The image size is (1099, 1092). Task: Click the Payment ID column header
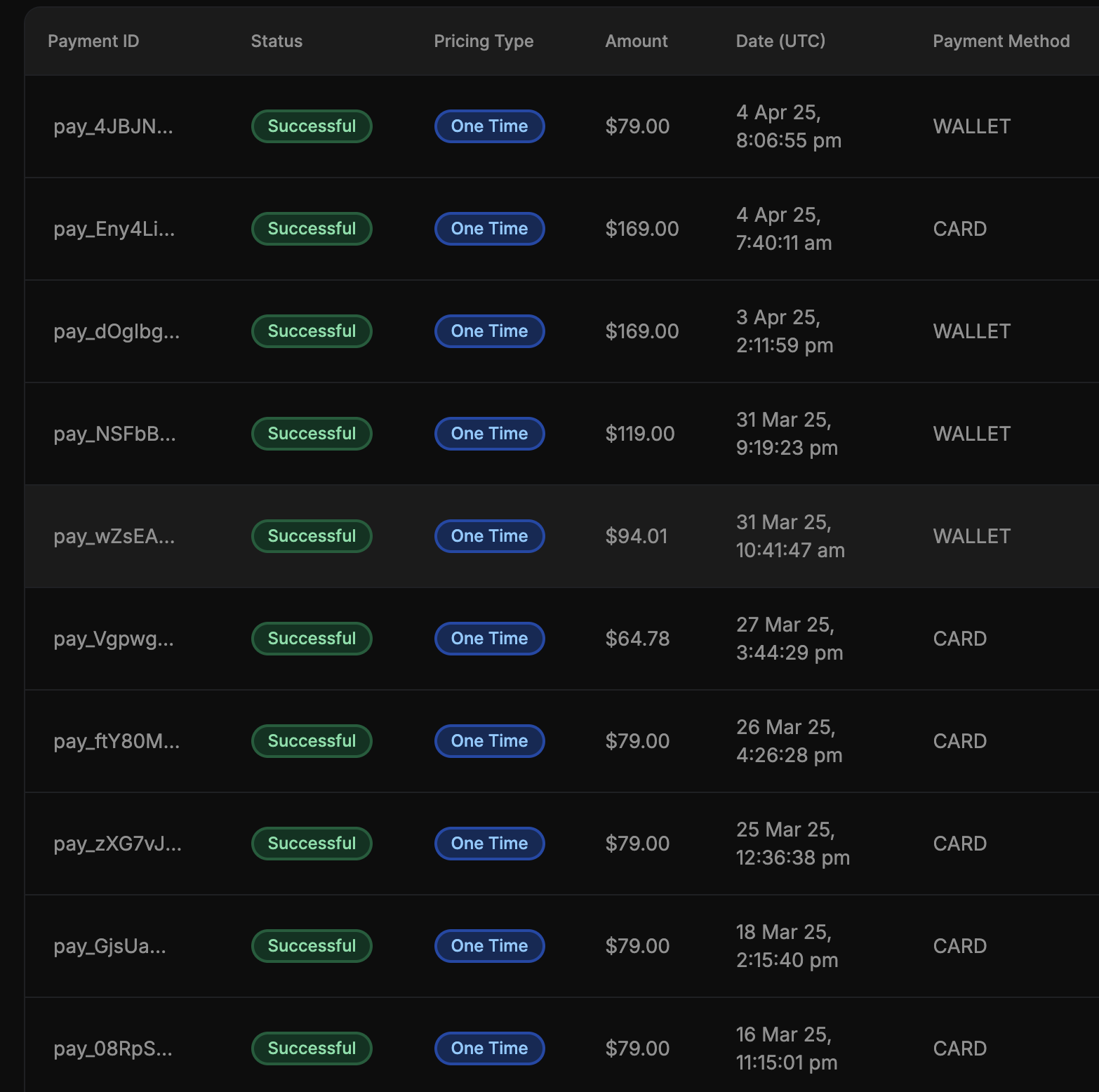[93, 41]
